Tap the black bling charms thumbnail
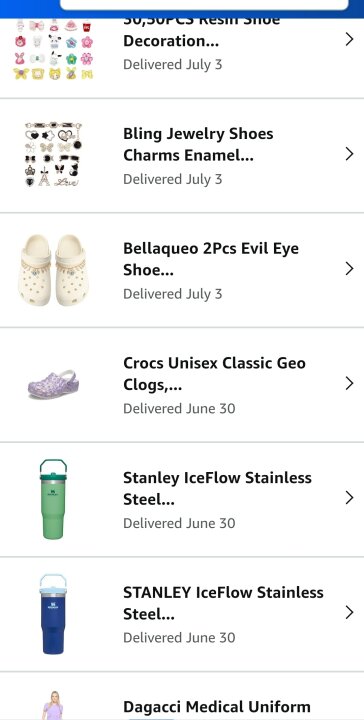This screenshot has height=720, width=364. pyautogui.click(x=53, y=154)
